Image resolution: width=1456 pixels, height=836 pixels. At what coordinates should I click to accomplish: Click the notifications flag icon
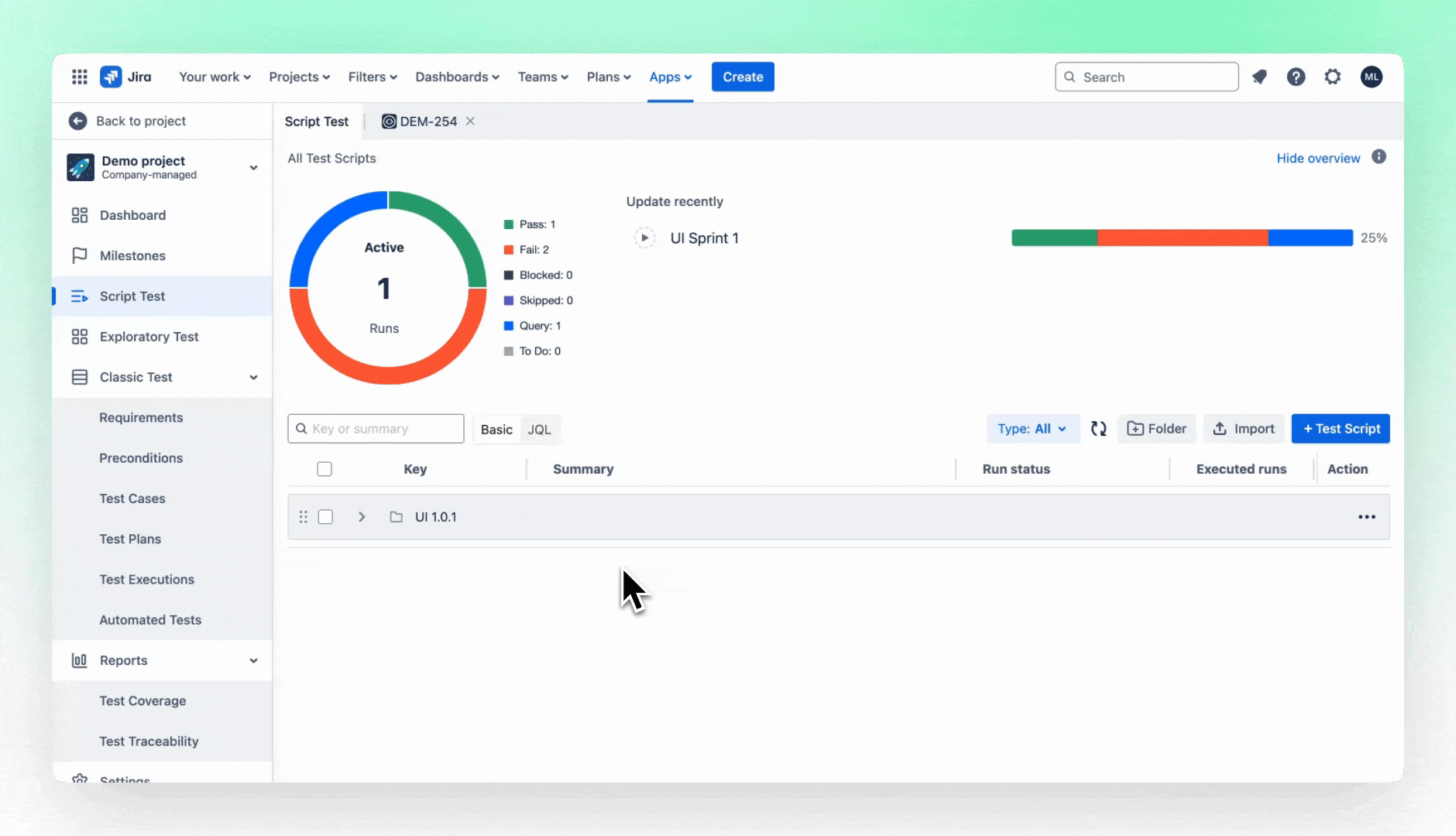tap(1260, 77)
